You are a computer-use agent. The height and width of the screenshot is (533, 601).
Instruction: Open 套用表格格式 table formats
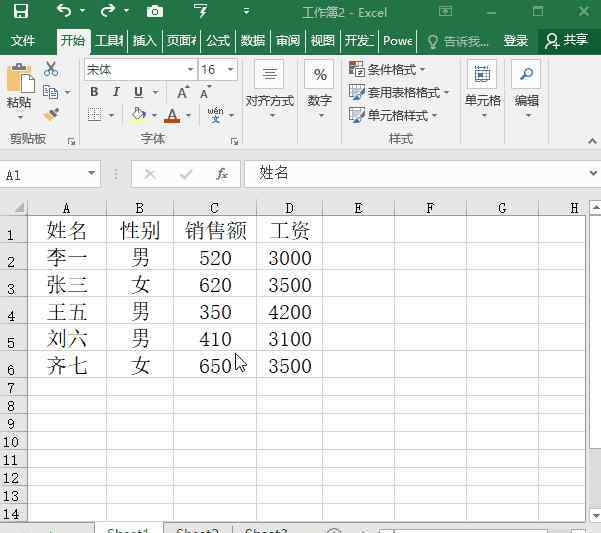(399, 92)
